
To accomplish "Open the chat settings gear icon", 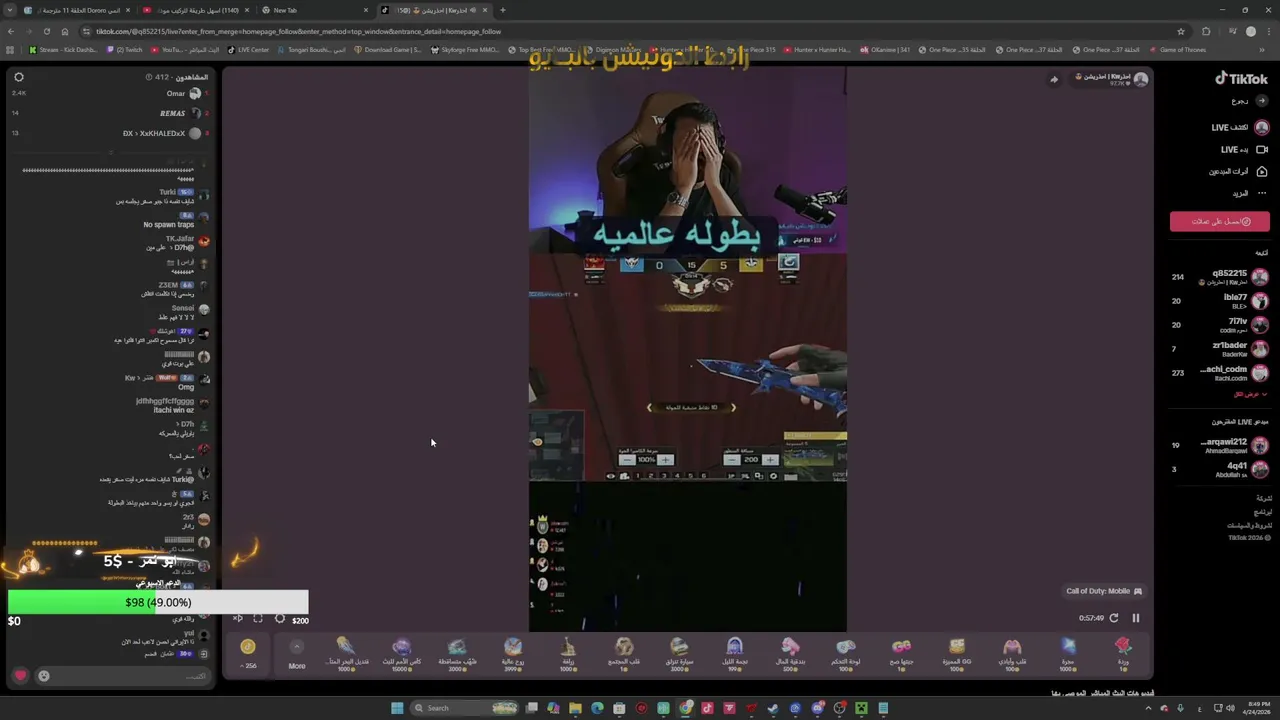I will [x=18, y=77].
